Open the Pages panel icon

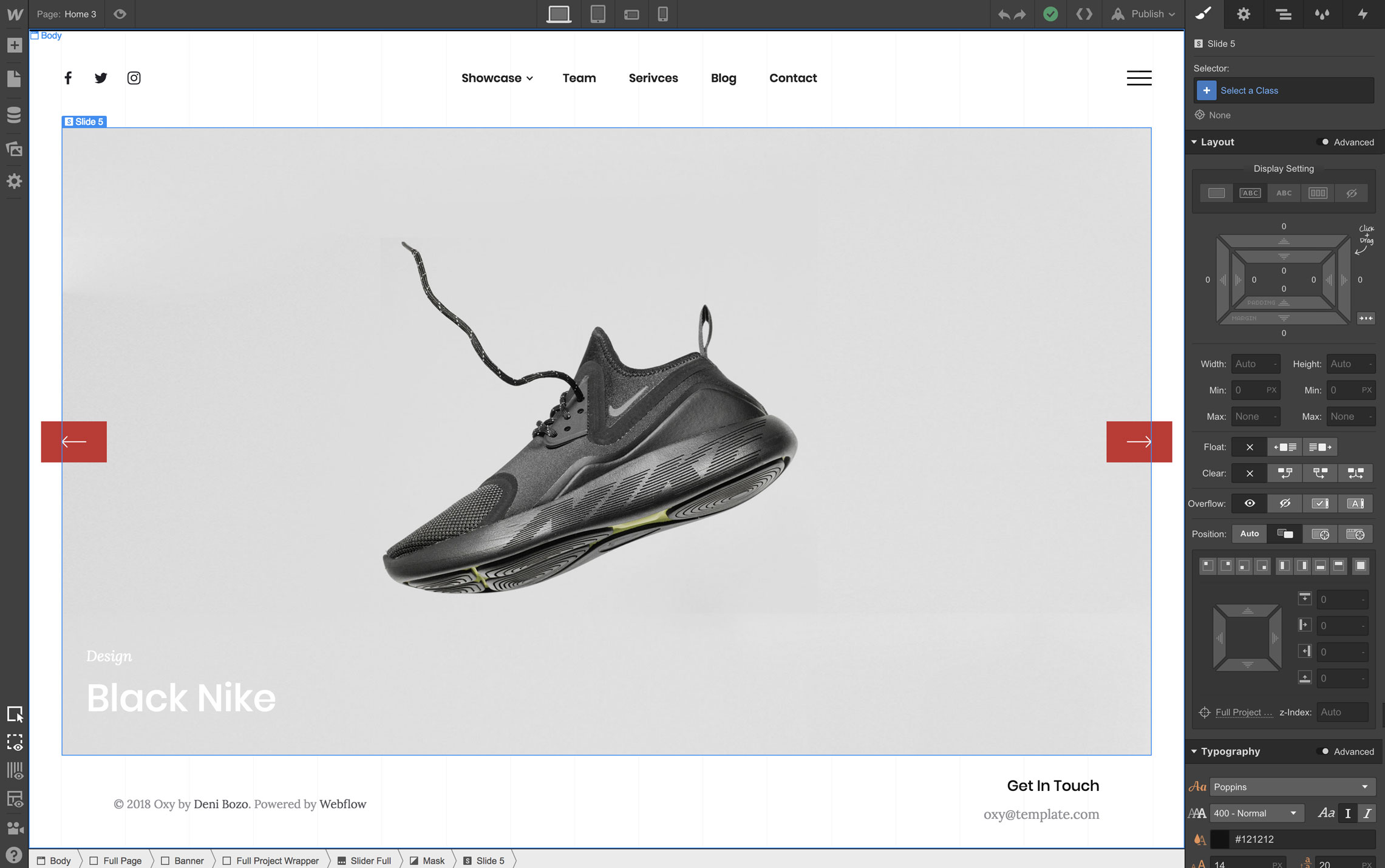(x=14, y=79)
